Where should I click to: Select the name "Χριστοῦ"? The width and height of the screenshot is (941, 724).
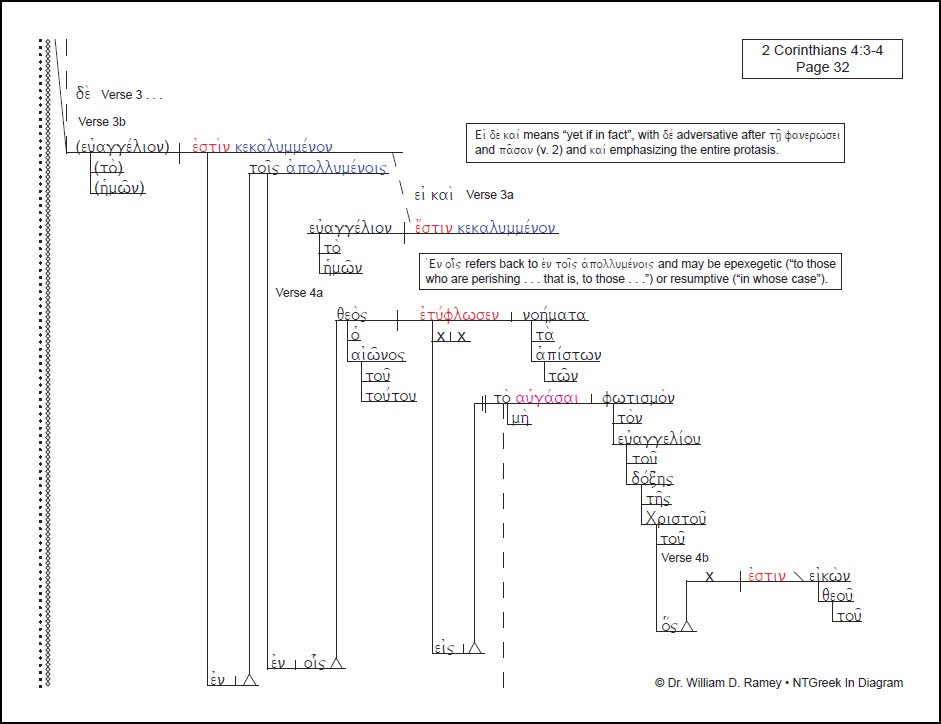click(x=676, y=518)
